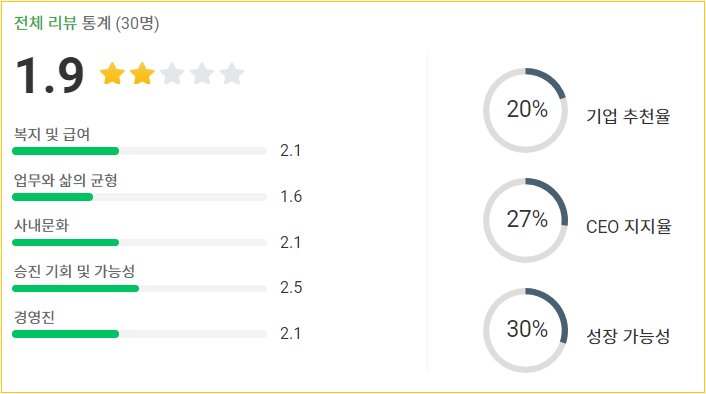Click the 승진 기회 및 가능성 rating bar
The height and width of the screenshot is (394, 706).
click(x=140, y=288)
